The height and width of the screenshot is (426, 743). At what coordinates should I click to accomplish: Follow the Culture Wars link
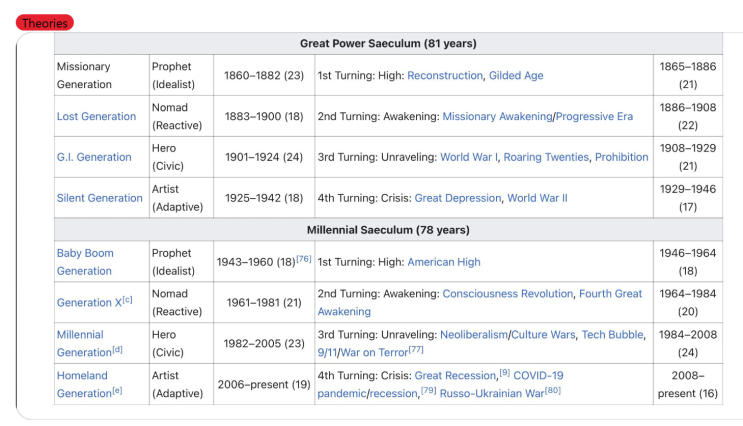[x=543, y=335]
